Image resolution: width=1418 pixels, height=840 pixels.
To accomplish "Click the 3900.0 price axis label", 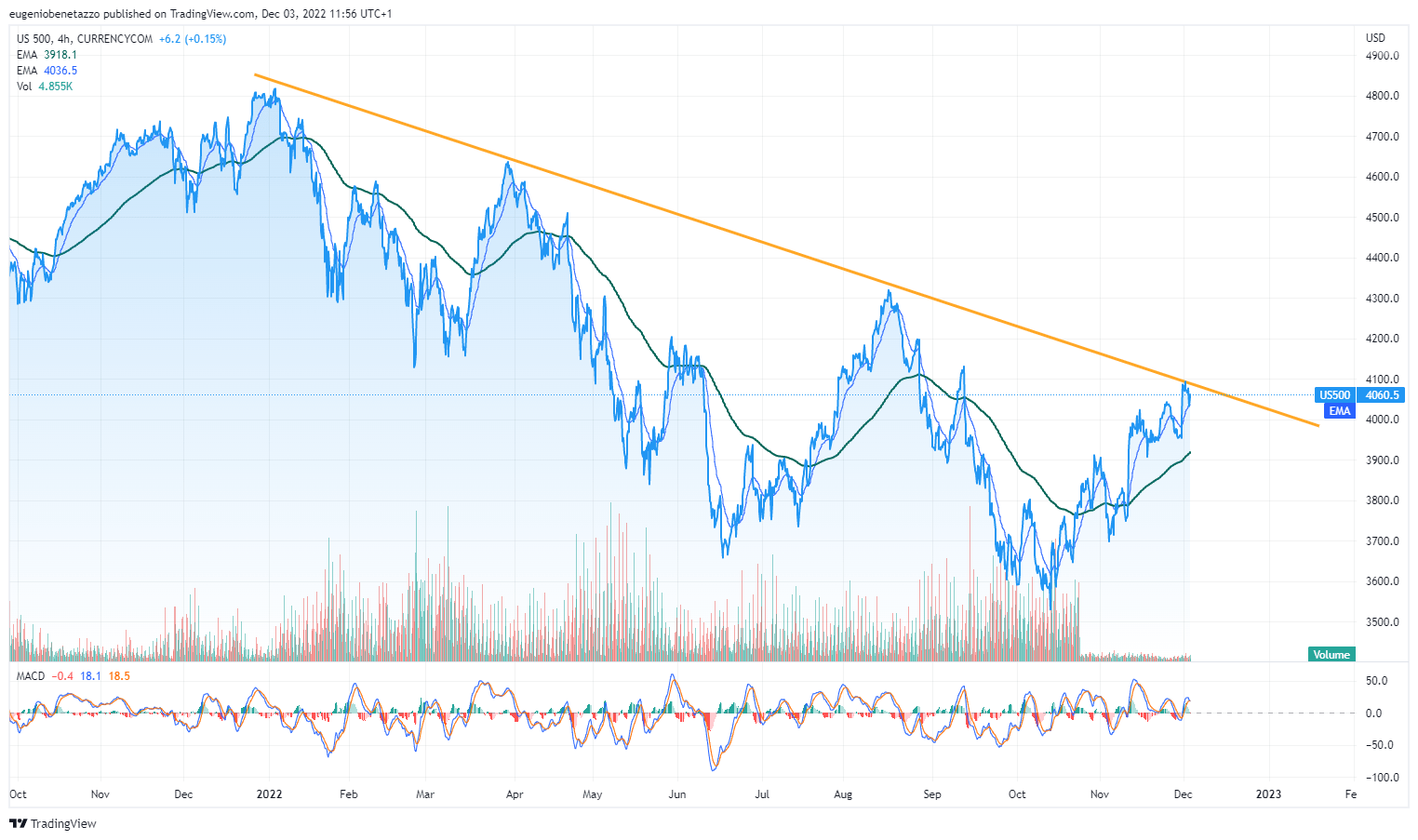I will click(1383, 460).
